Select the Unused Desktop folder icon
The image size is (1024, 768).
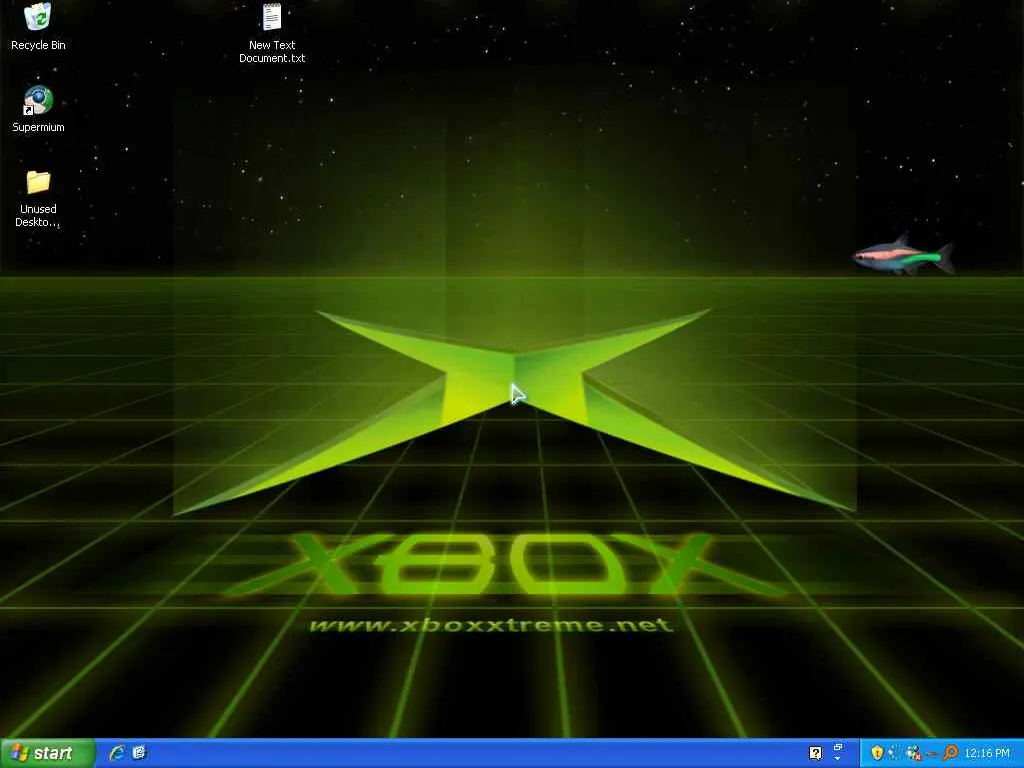point(38,199)
